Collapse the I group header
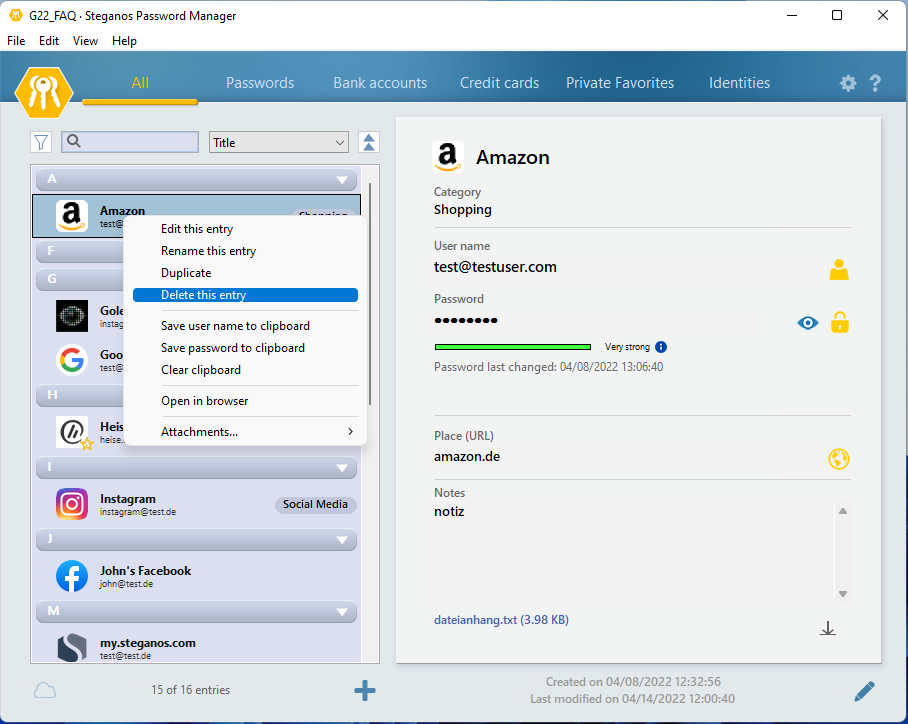The image size is (908, 724). (342, 468)
